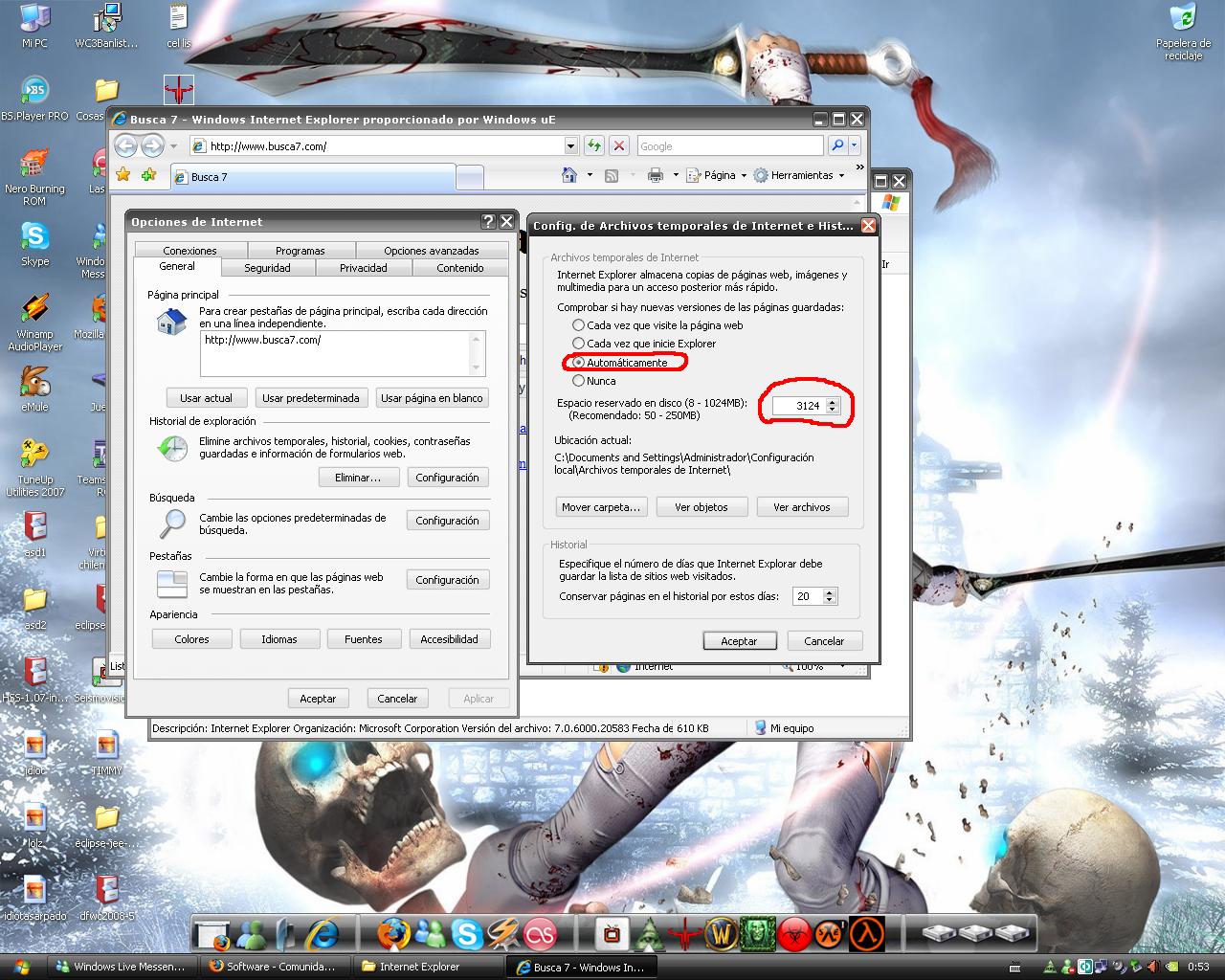Click the Accesibilidad button
Screen dimensions: 1225x980
point(449,639)
